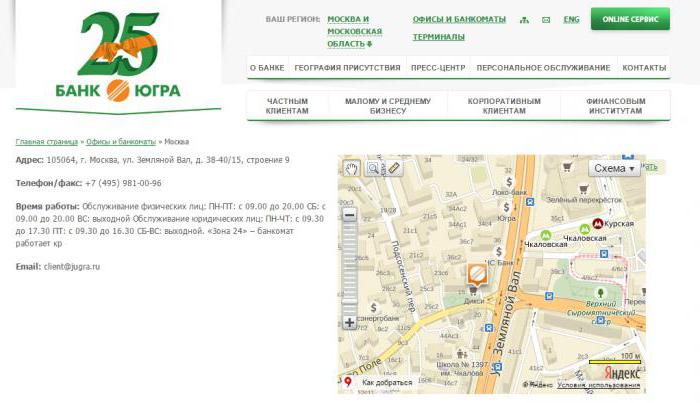Open the КОНТАКТЫ menu
This screenshot has height=403, width=700.
644,68
